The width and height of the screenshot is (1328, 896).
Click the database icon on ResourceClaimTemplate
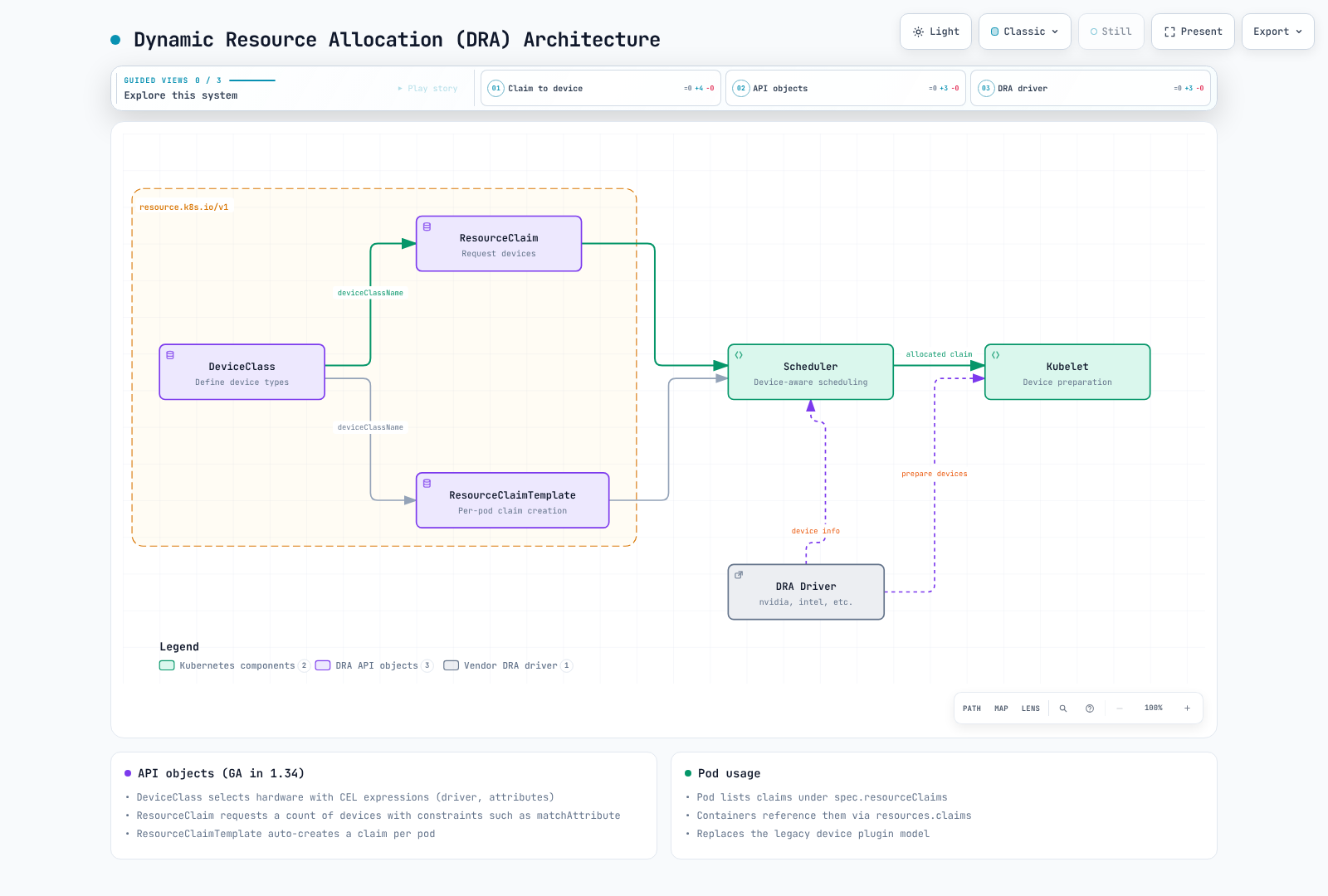(427, 484)
